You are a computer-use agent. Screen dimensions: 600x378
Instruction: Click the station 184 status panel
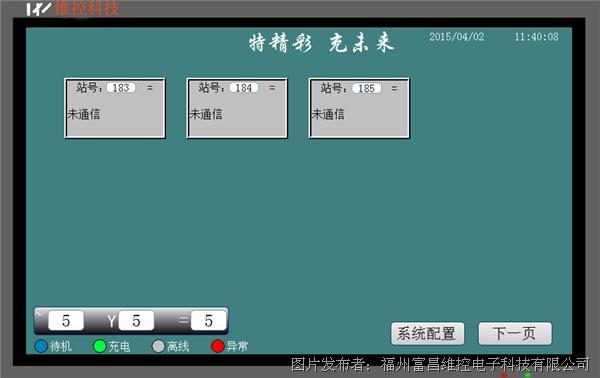click(237, 108)
